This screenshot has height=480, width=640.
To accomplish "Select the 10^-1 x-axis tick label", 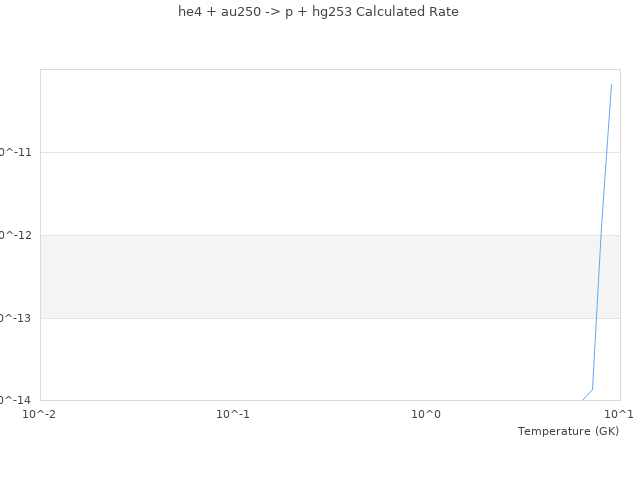I will tap(233, 414).
